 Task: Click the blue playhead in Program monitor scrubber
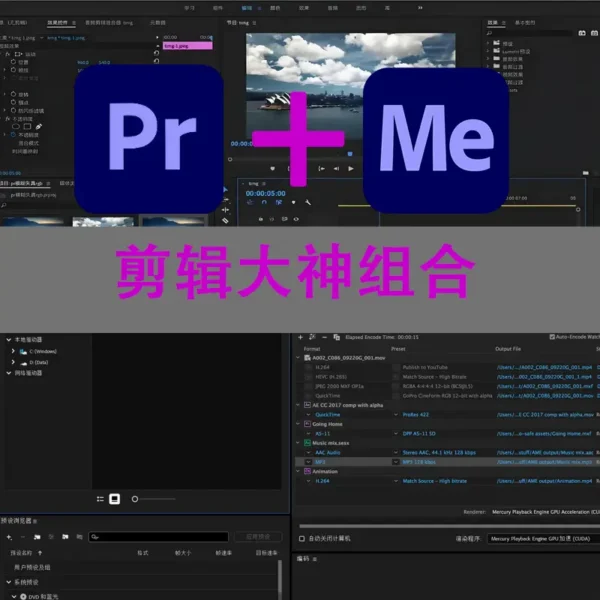350,154
